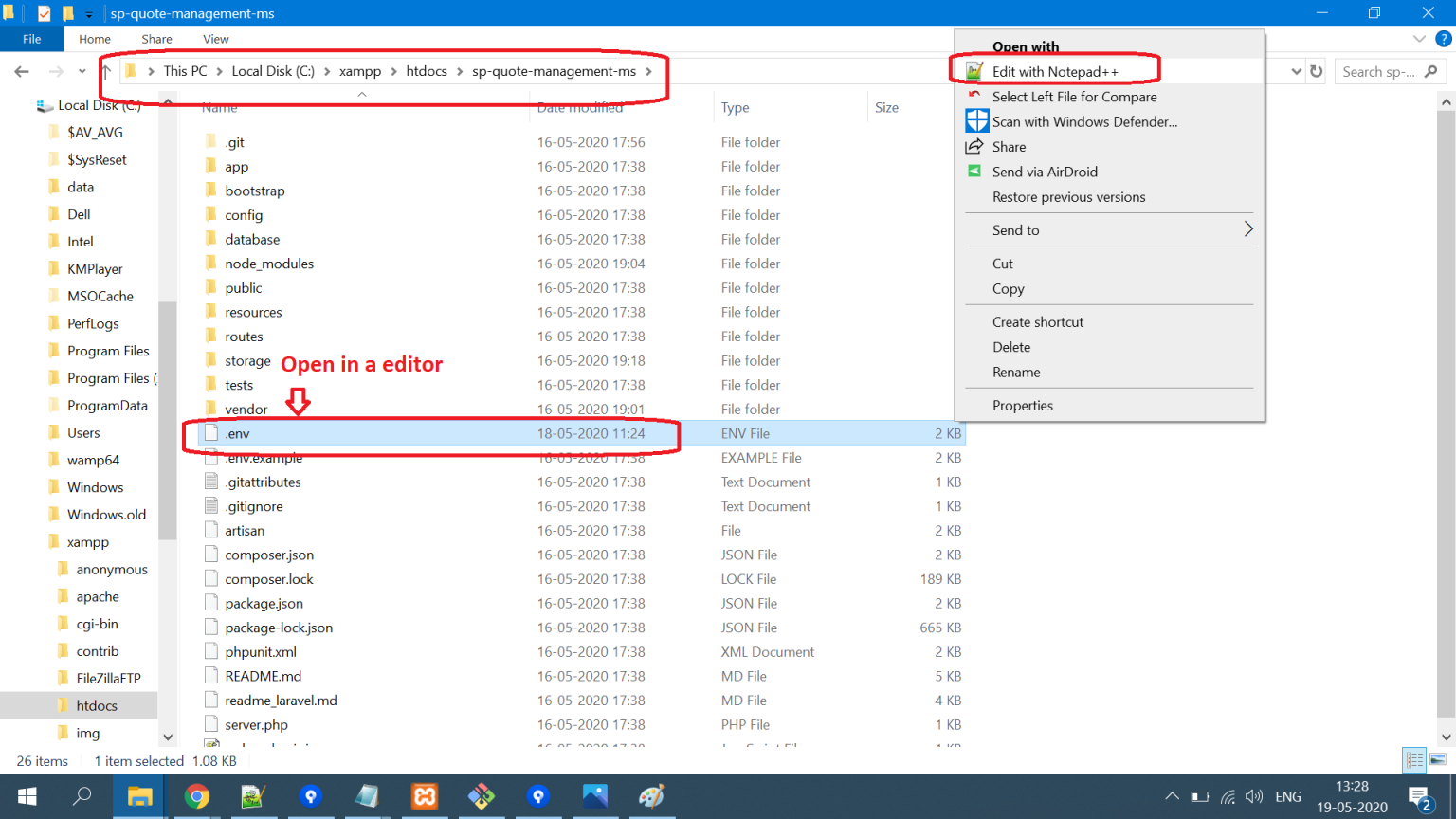Click the New folder icon in title bar

pos(67,13)
